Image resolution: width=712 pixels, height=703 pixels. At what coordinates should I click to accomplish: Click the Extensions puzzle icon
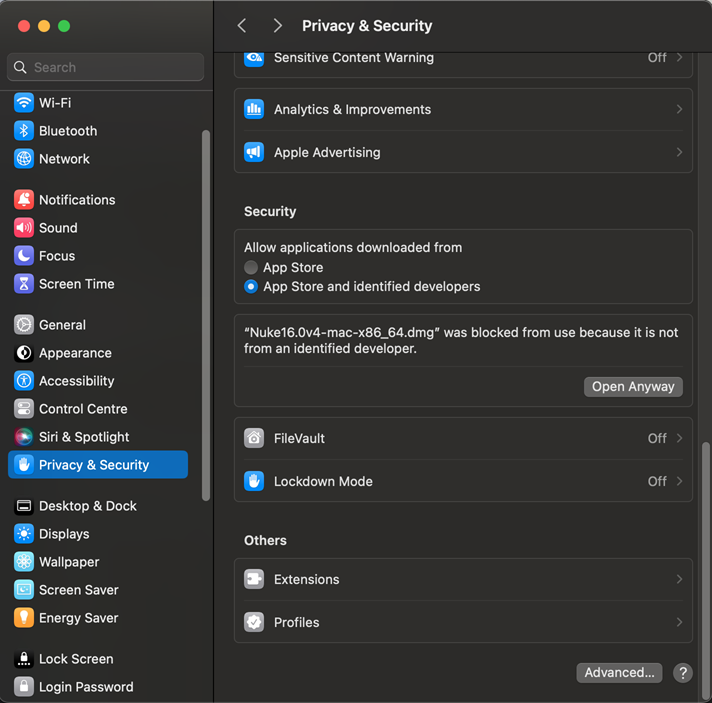254,579
